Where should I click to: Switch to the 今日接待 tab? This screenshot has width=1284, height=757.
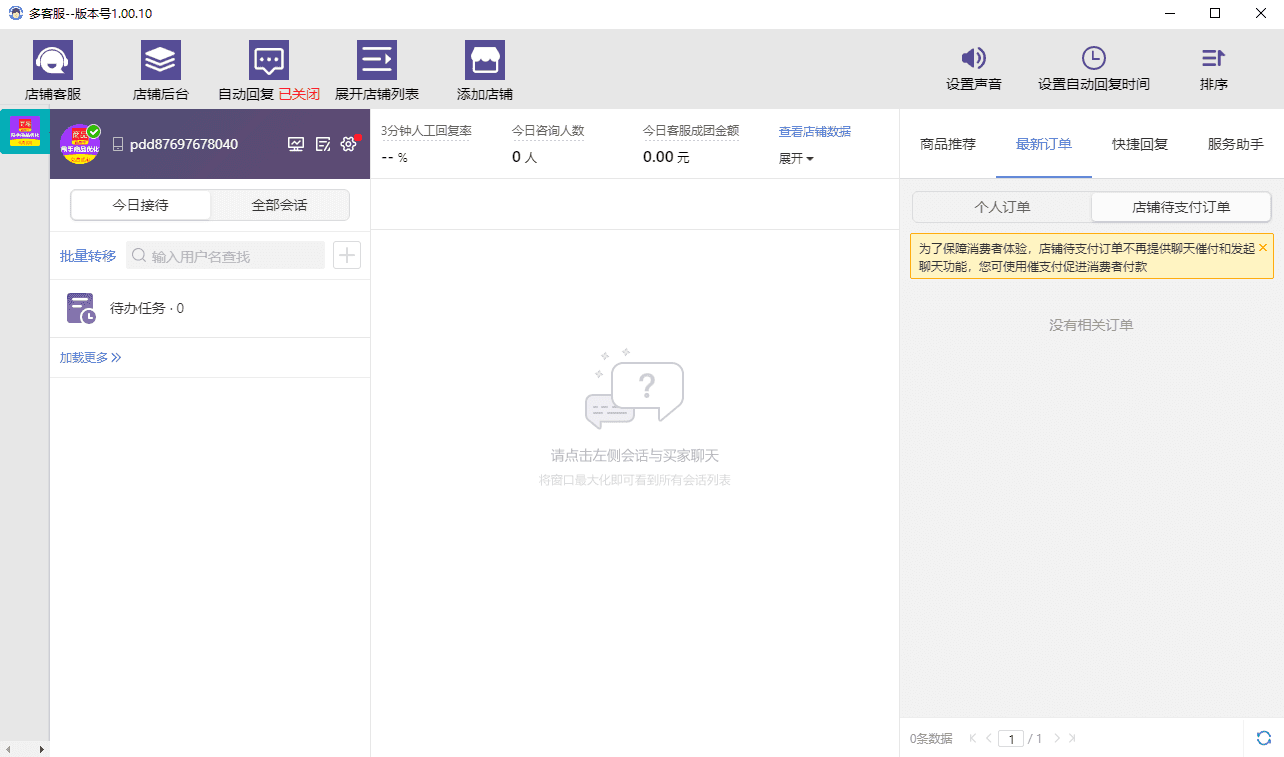coord(140,205)
